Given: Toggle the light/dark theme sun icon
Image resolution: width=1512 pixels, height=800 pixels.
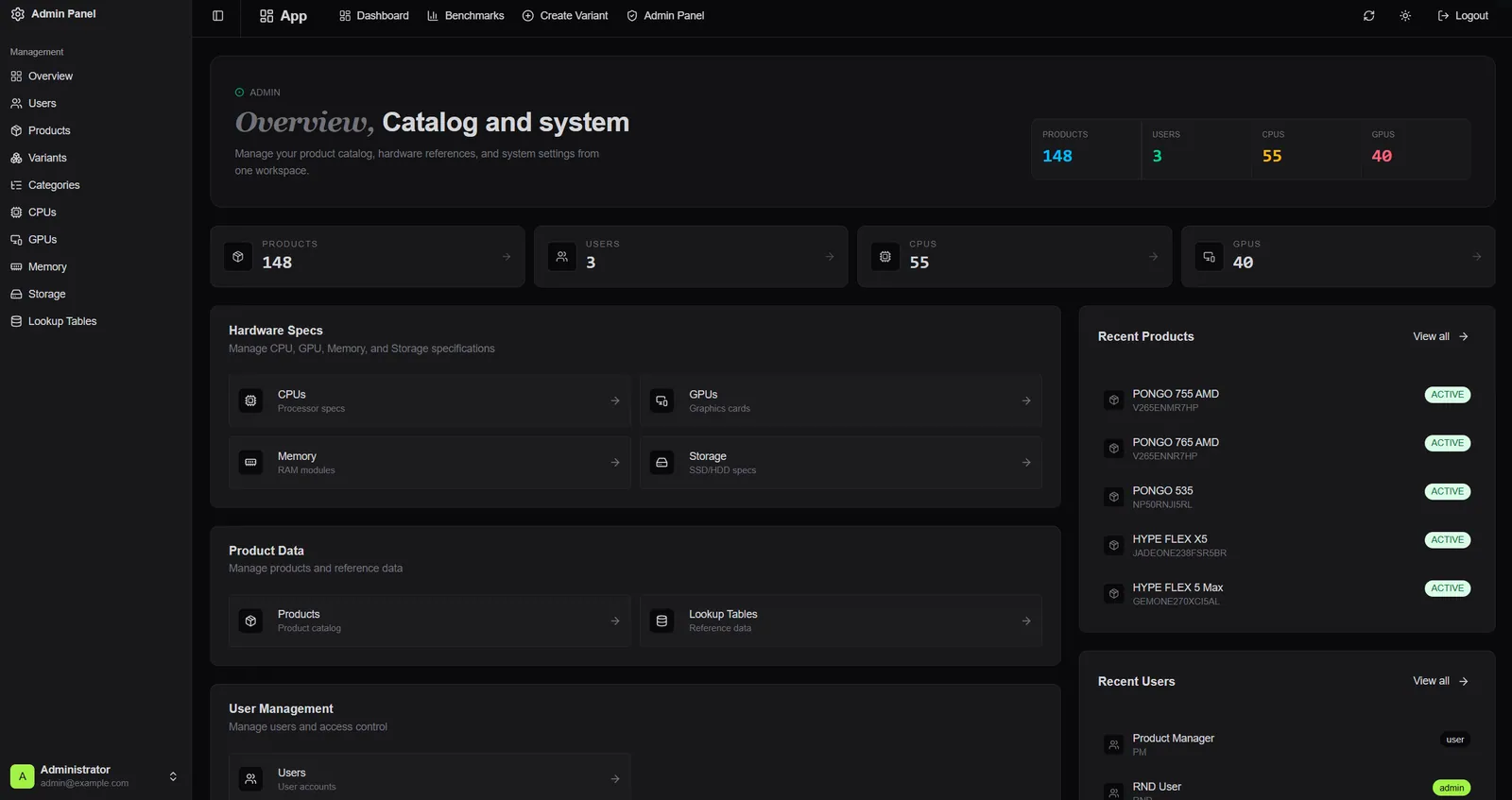Looking at the screenshot, I should pyautogui.click(x=1405, y=16).
